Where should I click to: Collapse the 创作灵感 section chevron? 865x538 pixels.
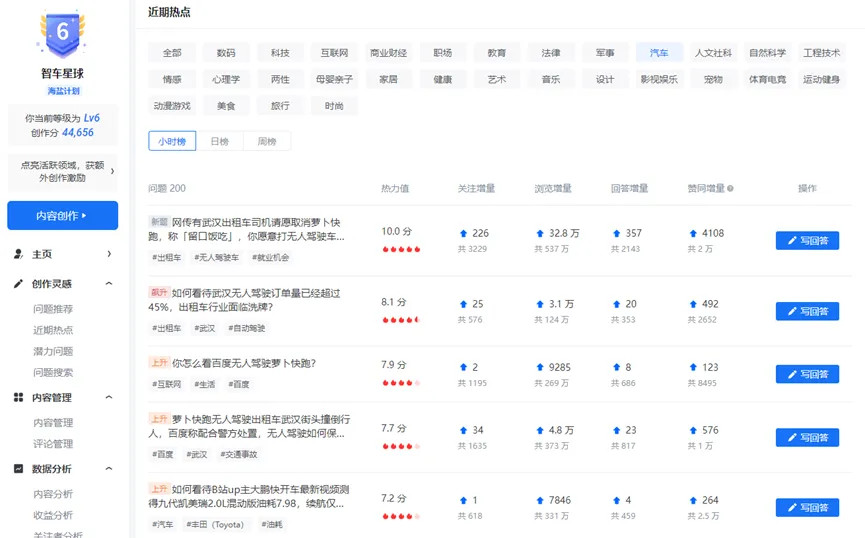pos(109,284)
